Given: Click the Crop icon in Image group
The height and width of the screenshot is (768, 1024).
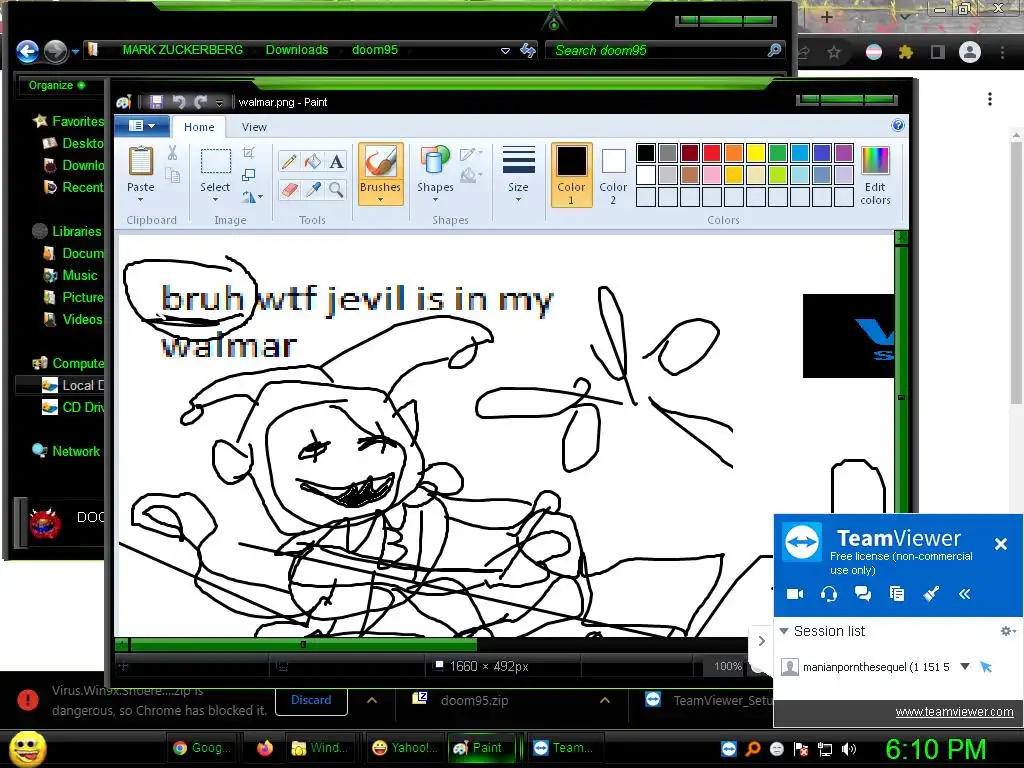Looking at the screenshot, I should click(x=249, y=153).
